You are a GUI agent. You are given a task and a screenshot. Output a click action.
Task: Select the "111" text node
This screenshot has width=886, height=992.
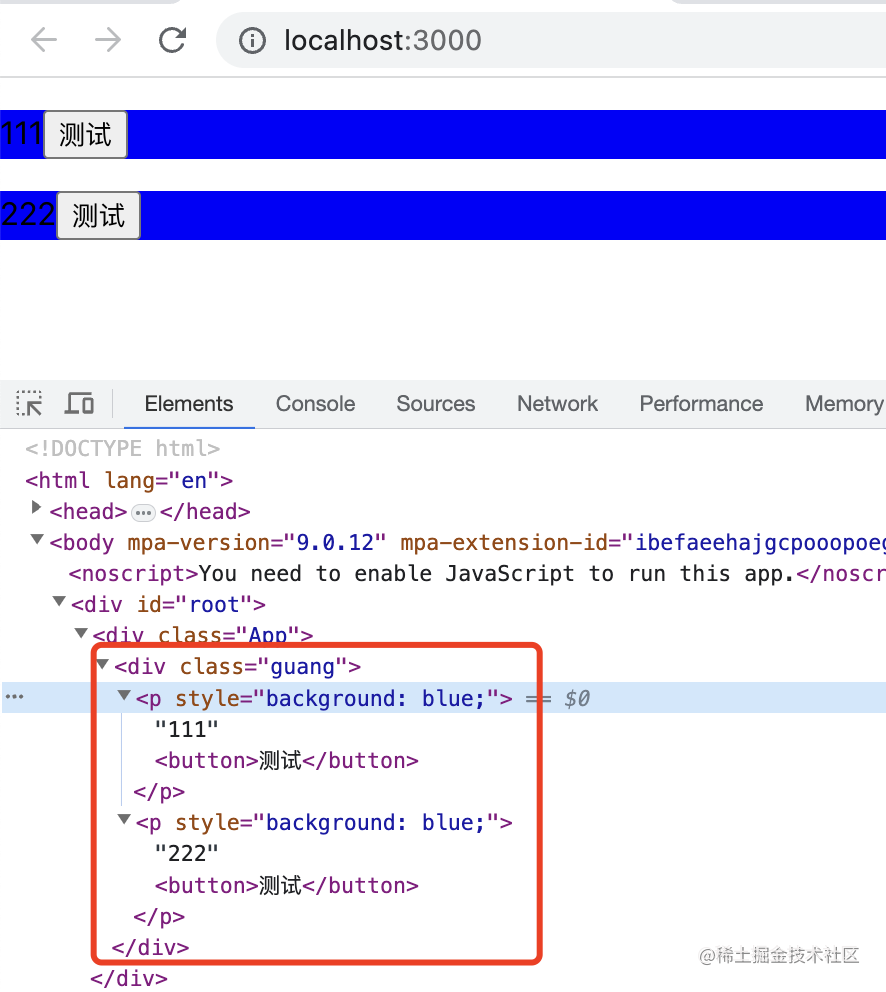pos(187,729)
